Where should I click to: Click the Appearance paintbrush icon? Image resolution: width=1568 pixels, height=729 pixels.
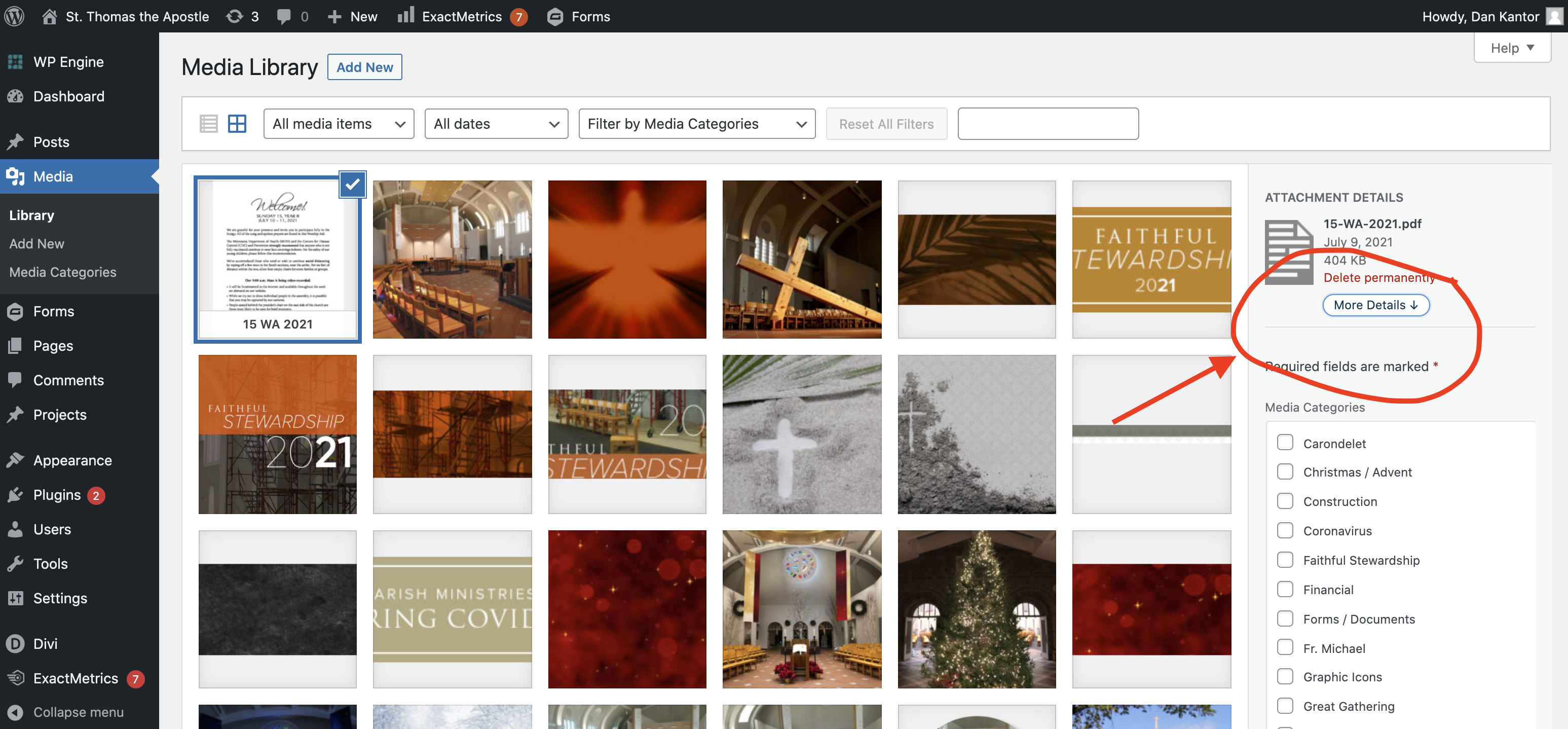[16, 460]
